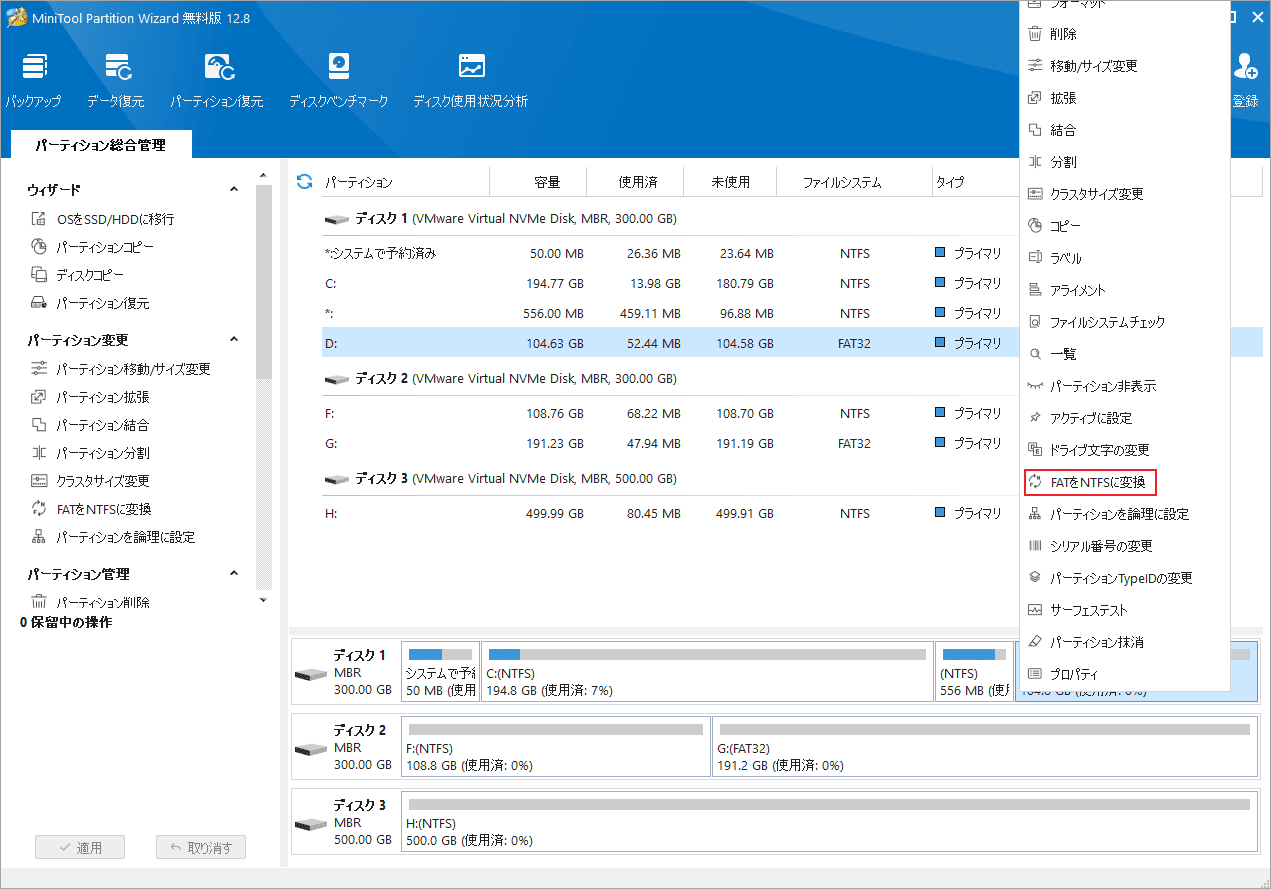The image size is (1271, 889).
Task: Open プロパティ from the context menu
Action: point(1125,674)
